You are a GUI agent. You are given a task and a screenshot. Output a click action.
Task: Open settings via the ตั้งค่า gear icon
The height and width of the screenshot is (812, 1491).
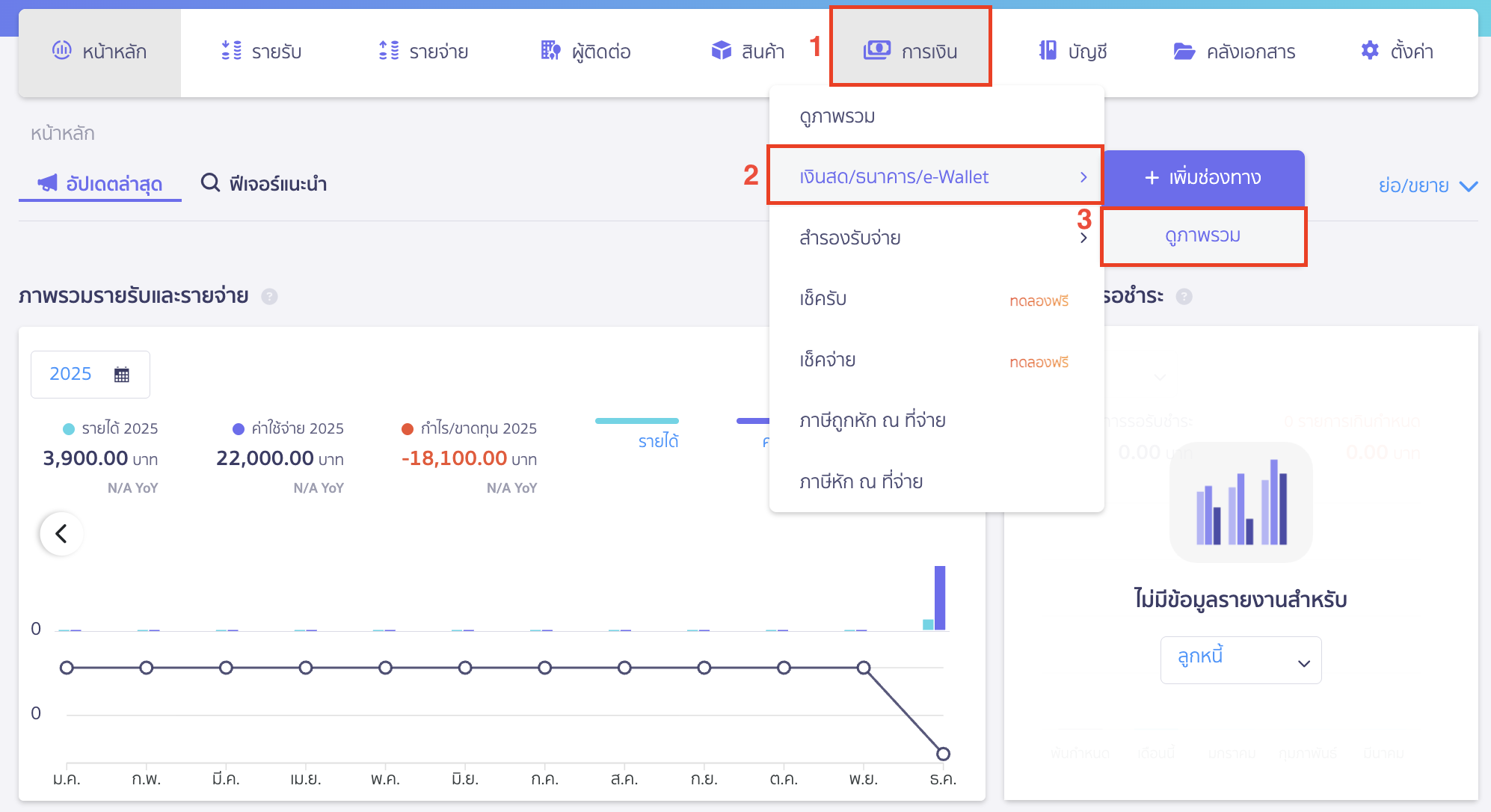pos(1370,50)
